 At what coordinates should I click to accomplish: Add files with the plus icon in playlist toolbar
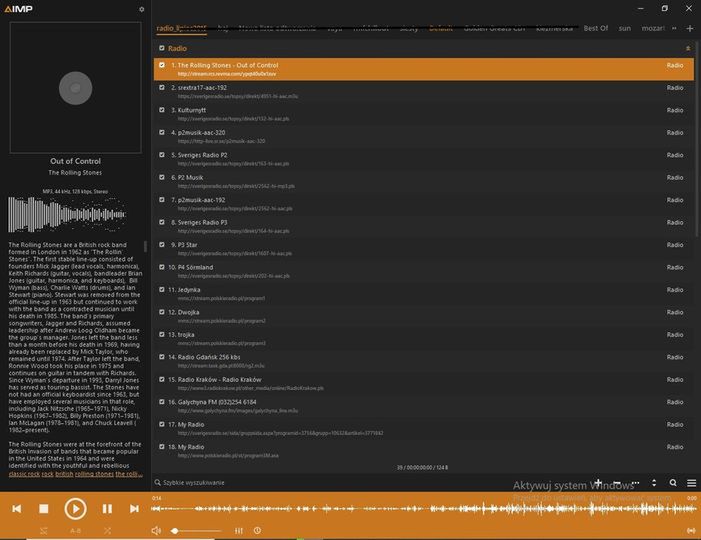pos(598,483)
